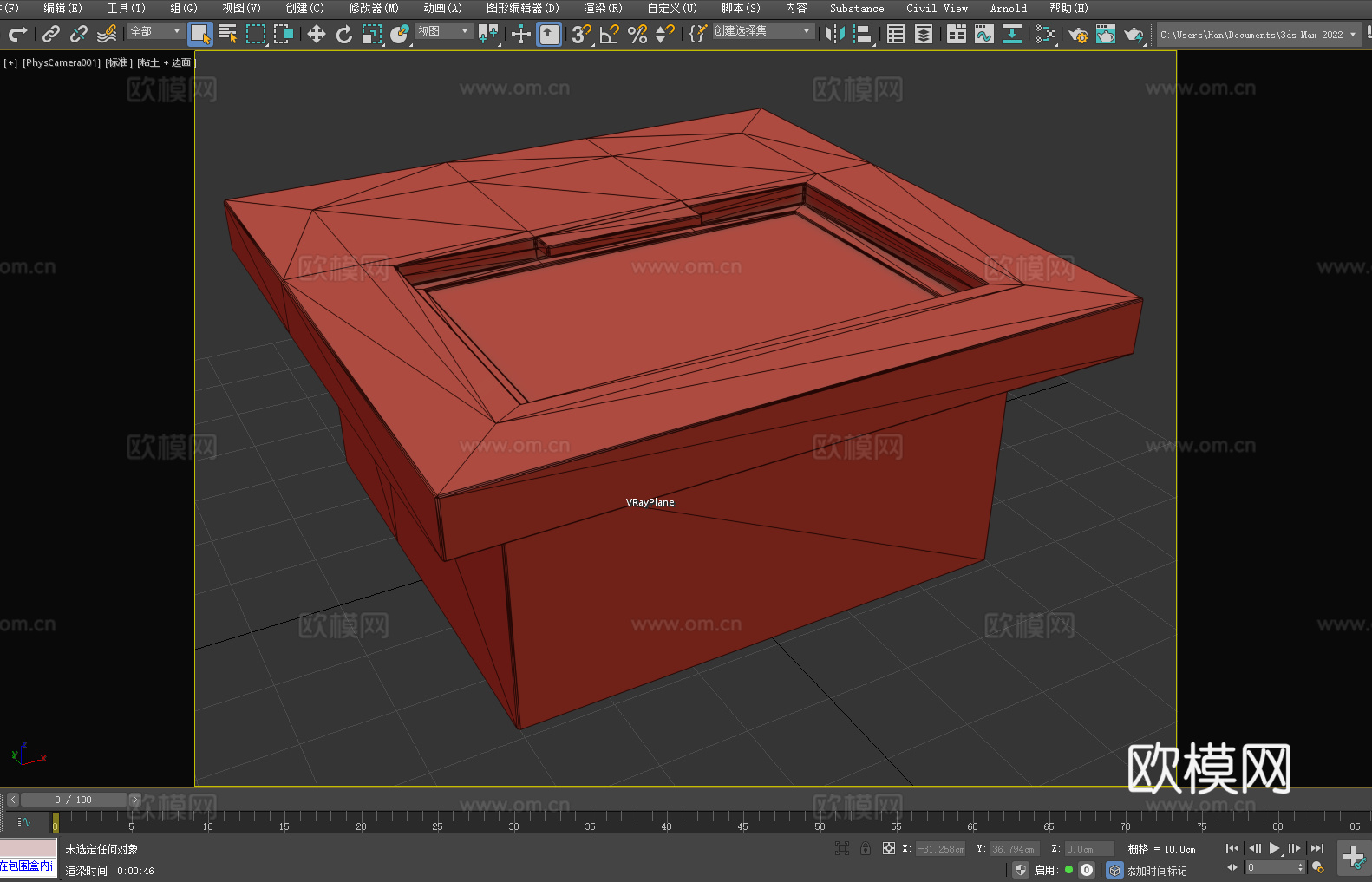This screenshot has width=1372, height=882.
Task: Open 编辑(E) menu
Action: point(62,8)
